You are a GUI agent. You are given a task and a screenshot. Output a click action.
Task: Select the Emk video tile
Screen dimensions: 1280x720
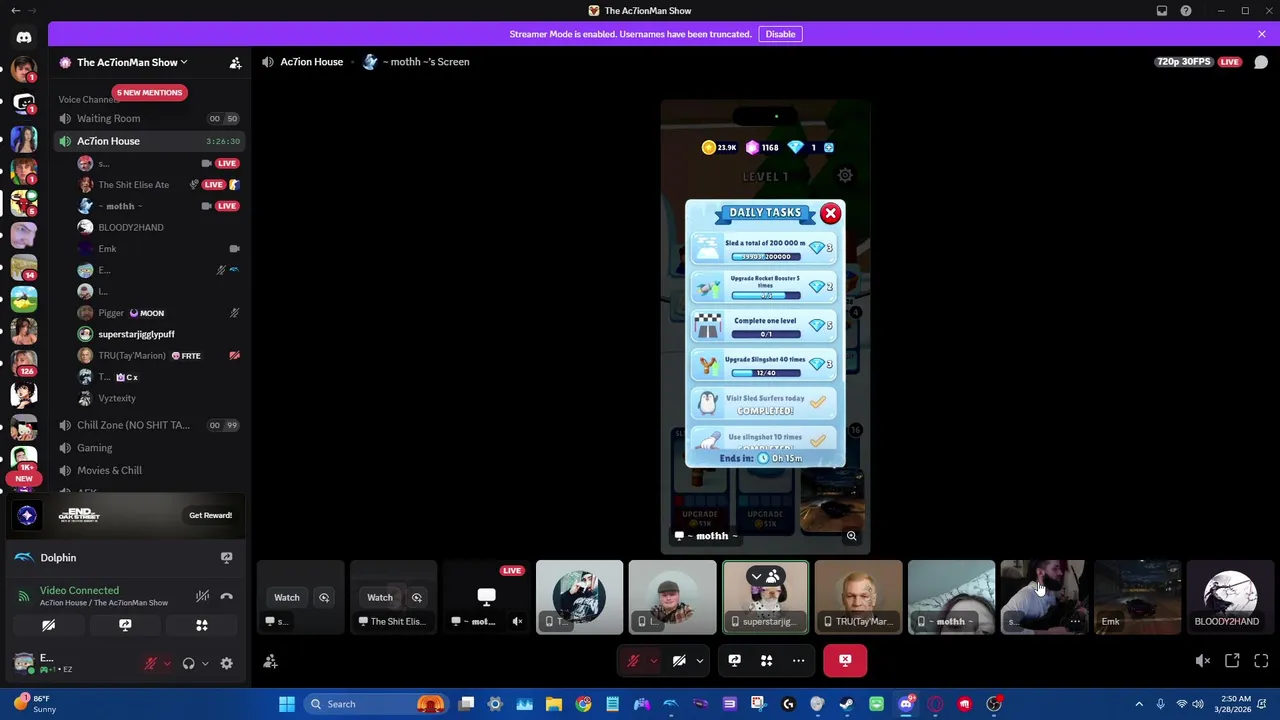click(1137, 598)
